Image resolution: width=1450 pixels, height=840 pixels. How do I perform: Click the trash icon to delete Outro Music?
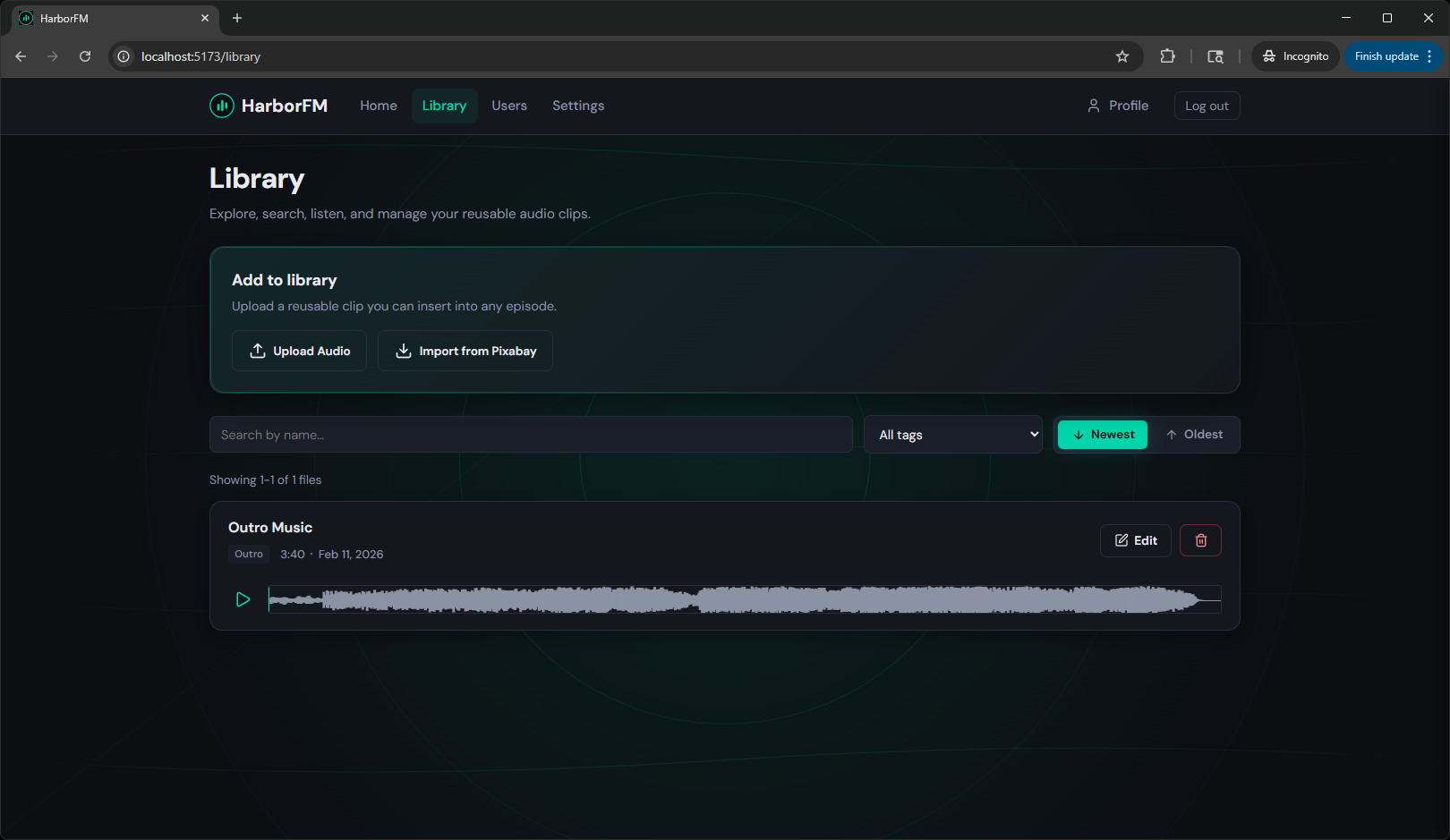1200,539
